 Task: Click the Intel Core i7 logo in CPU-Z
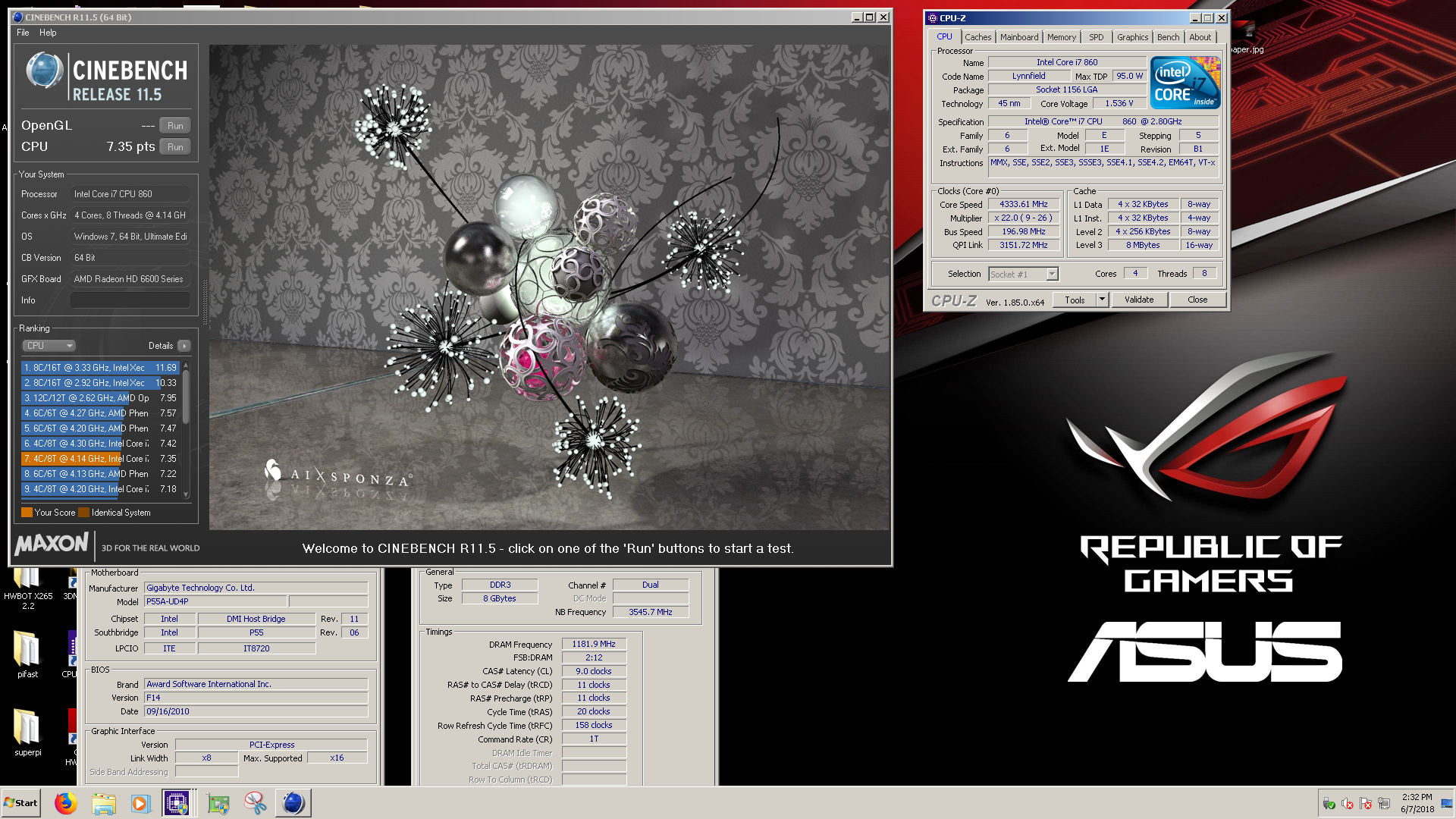click(1185, 82)
